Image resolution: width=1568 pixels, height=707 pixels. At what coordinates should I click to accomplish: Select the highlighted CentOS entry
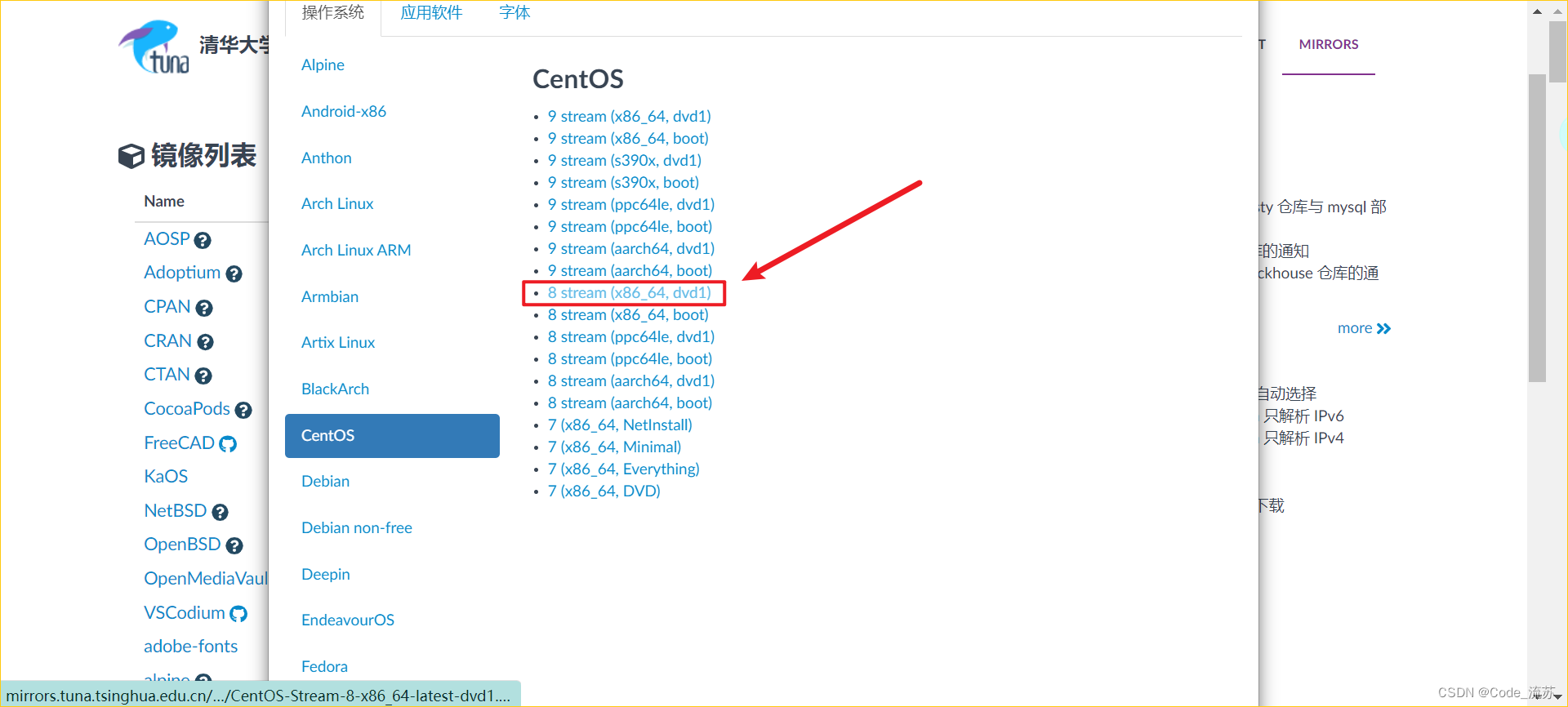tap(392, 436)
